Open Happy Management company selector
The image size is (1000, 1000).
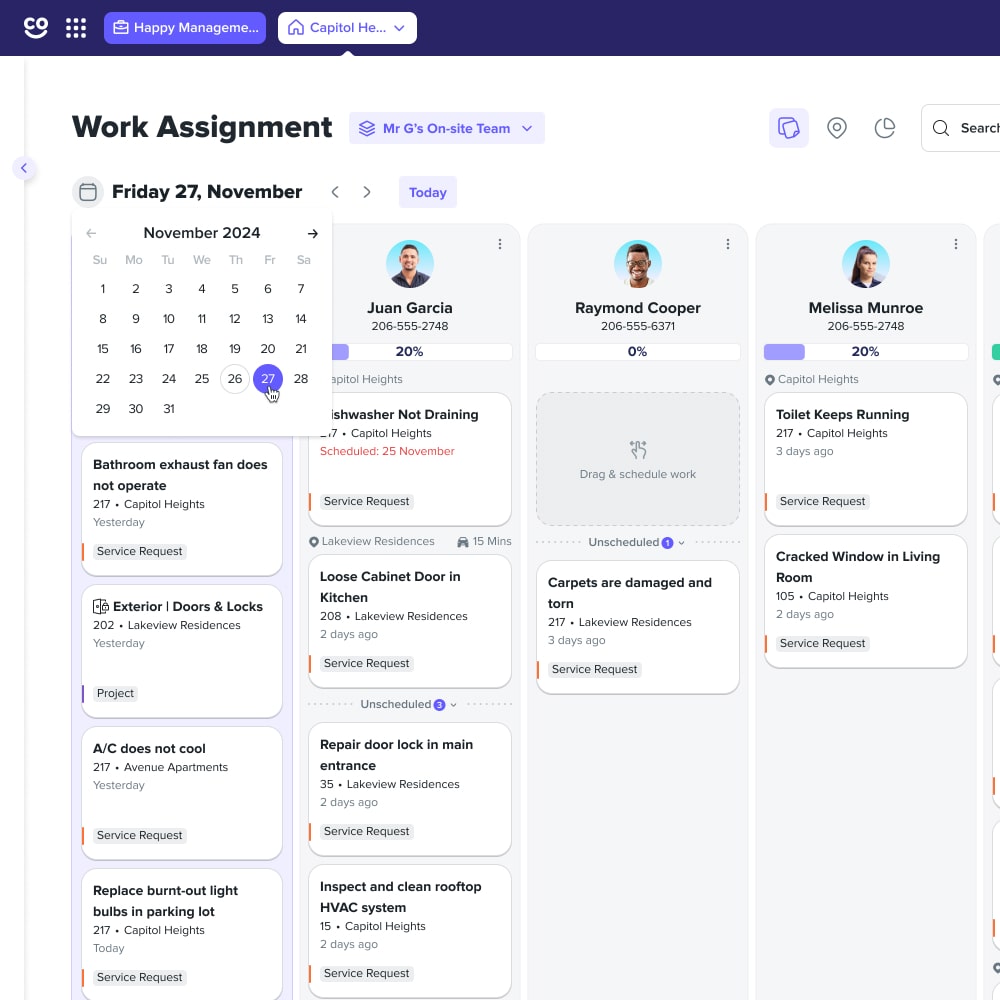click(x=185, y=27)
